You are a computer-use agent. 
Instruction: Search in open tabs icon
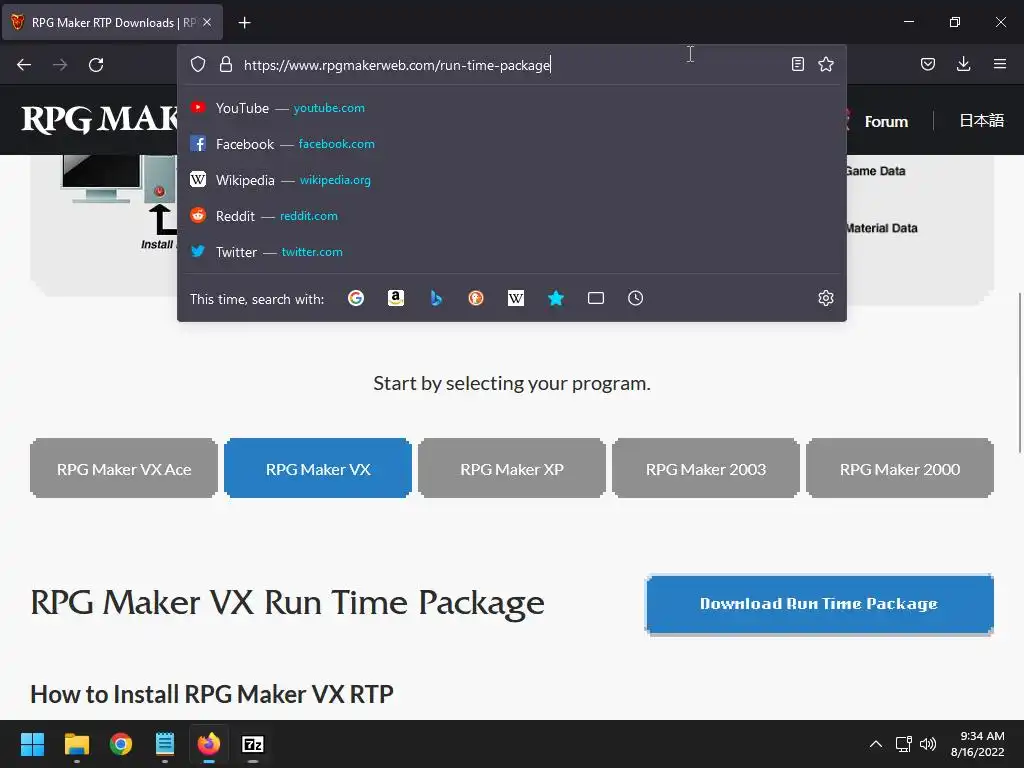[596, 298]
